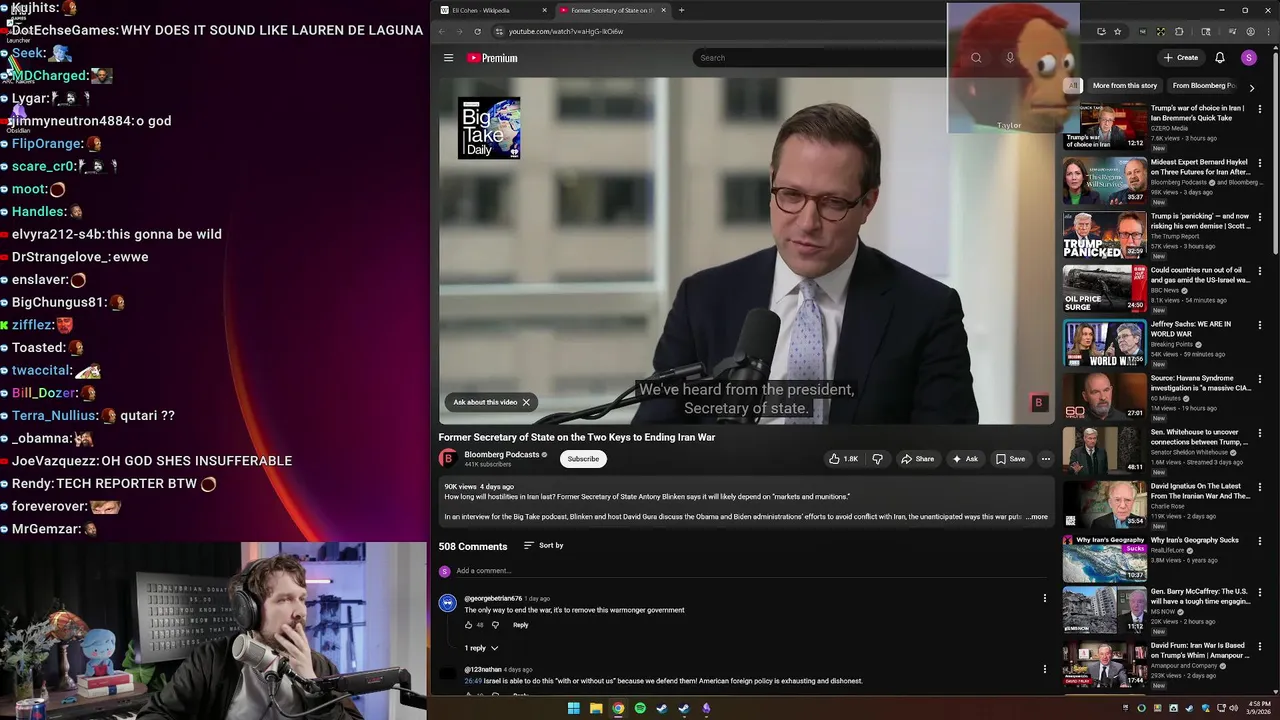Click 'Ask about this video' chip
The width and height of the screenshot is (1280, 720).
[485, 402]
